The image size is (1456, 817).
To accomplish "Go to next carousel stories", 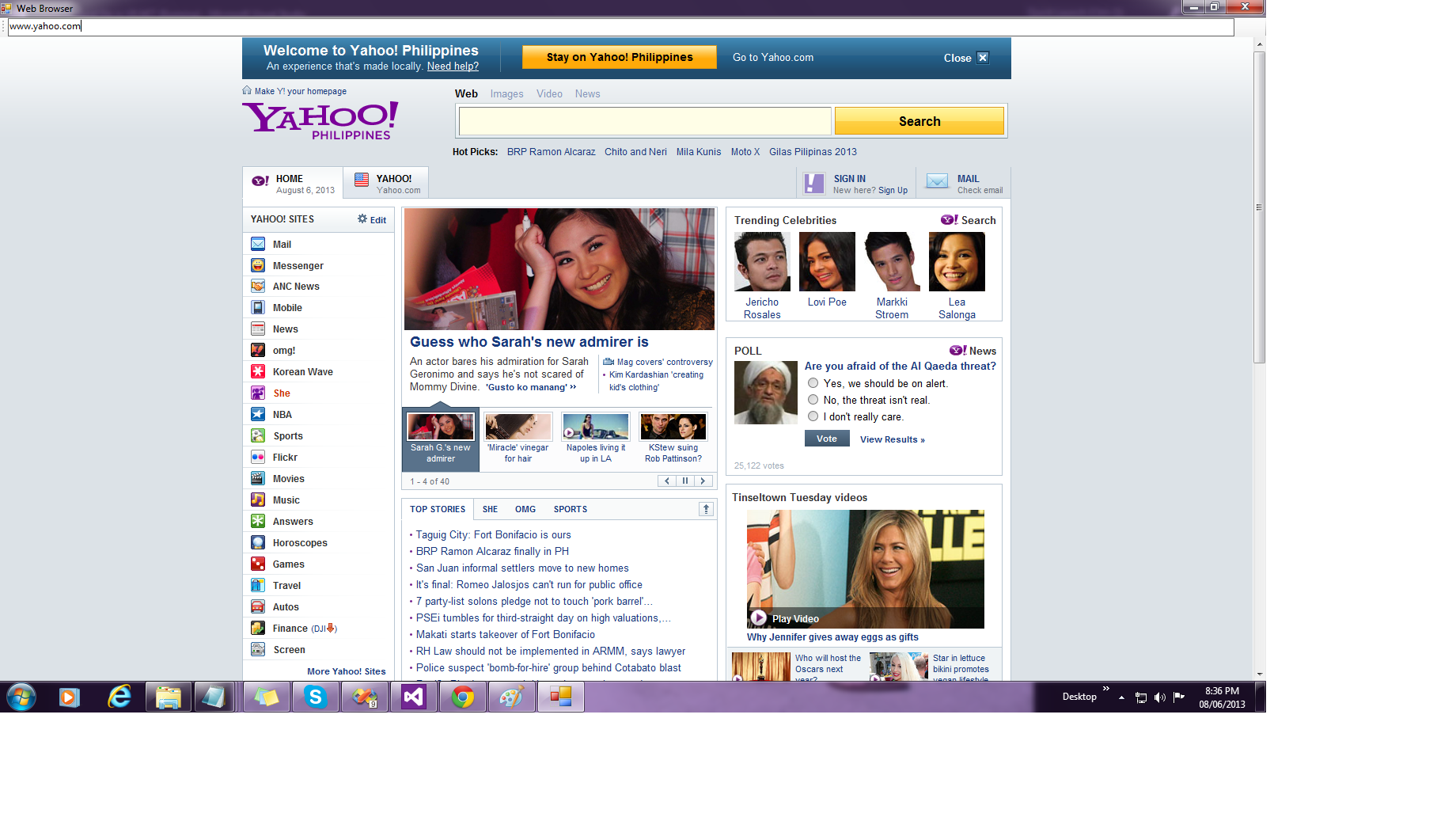I will (x=703, y=481).
